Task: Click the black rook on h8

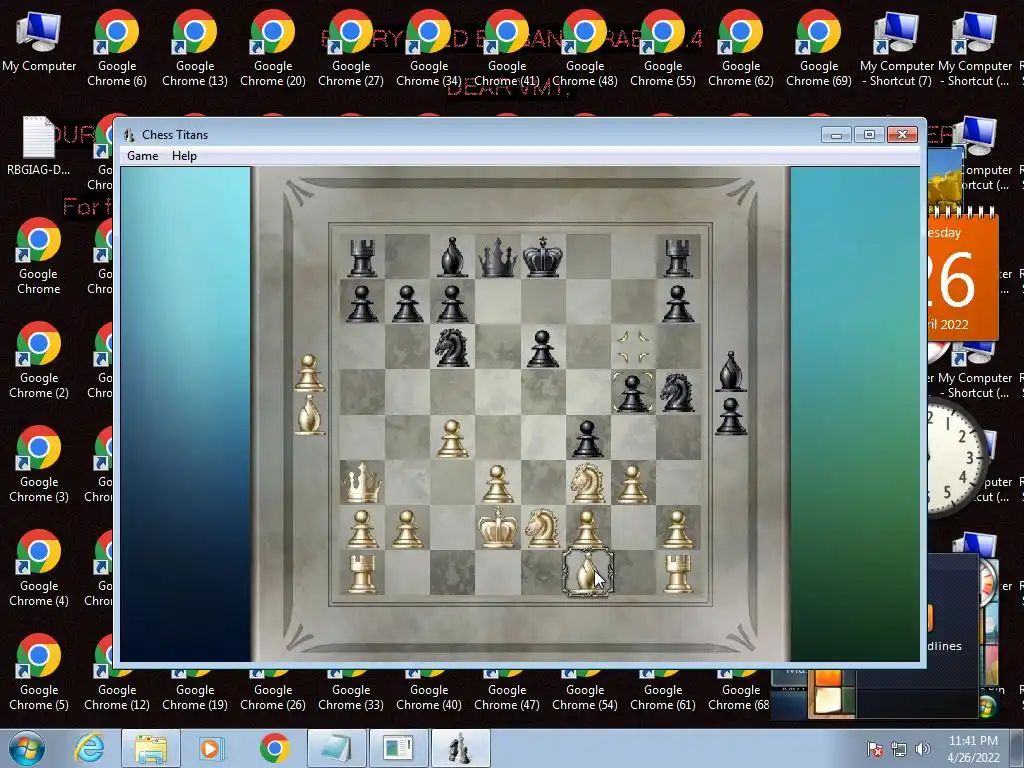Action: point(678,257)
